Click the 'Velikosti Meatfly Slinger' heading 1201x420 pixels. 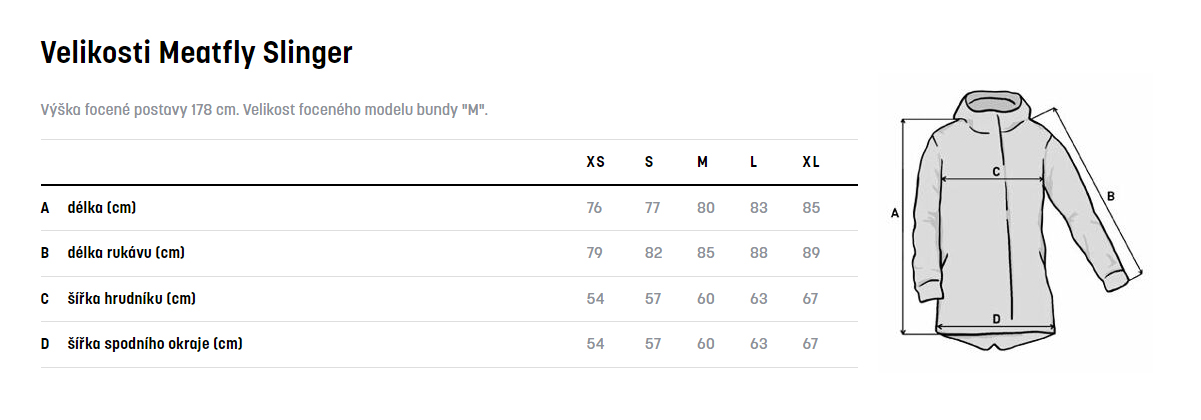click(196, 53)
